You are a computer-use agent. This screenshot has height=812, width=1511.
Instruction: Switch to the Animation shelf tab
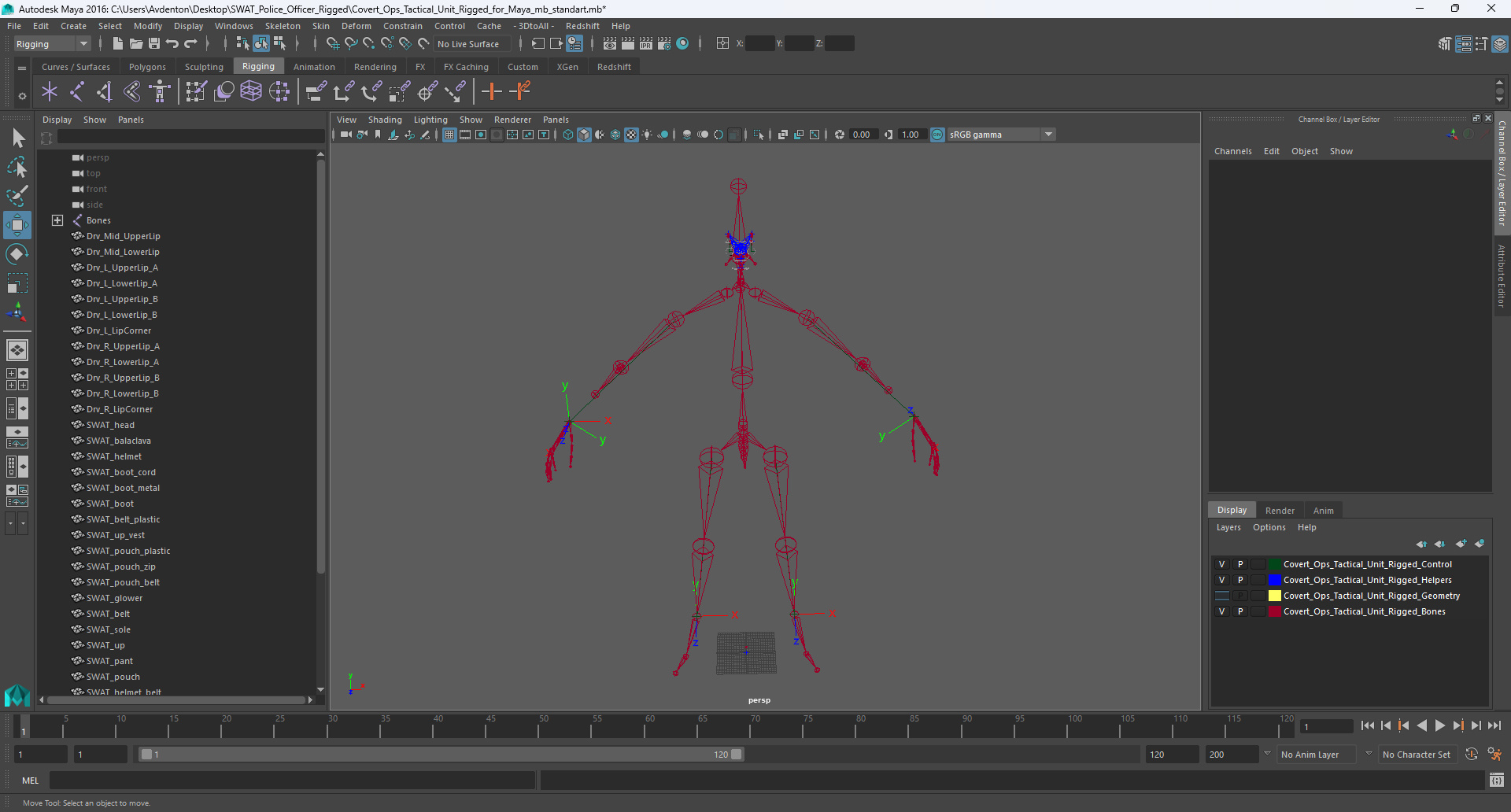(x=314, y=67)
